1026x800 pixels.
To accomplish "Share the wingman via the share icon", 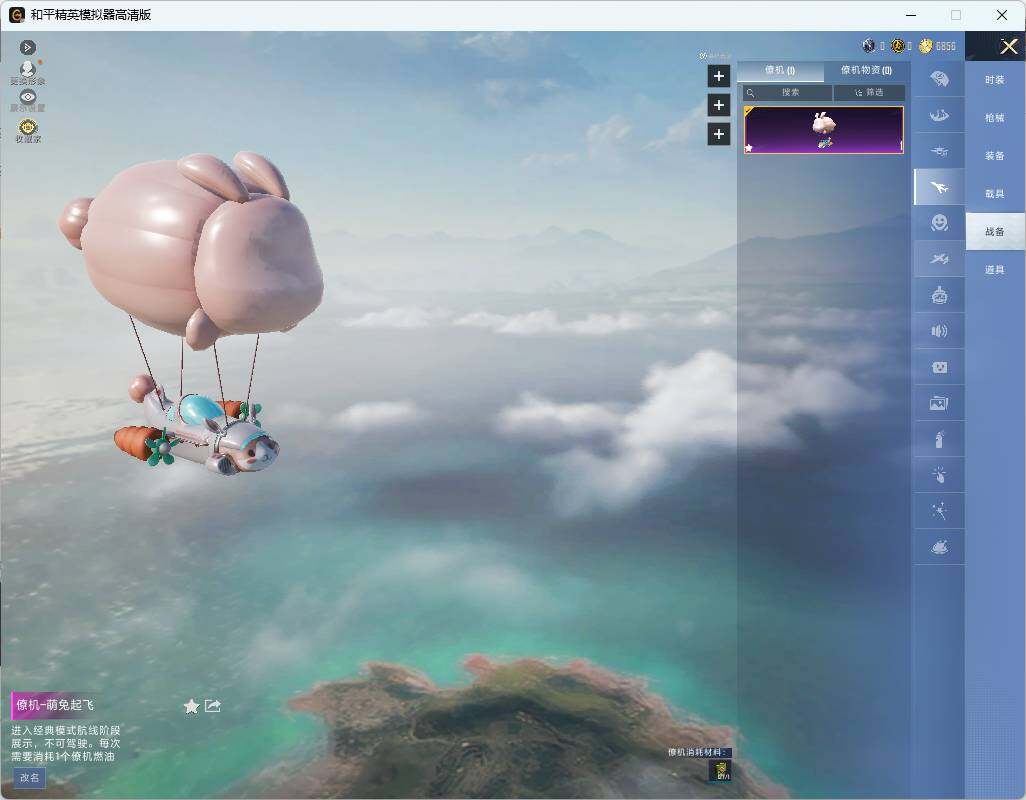I will pyautogui.click(x=213, y=706).
